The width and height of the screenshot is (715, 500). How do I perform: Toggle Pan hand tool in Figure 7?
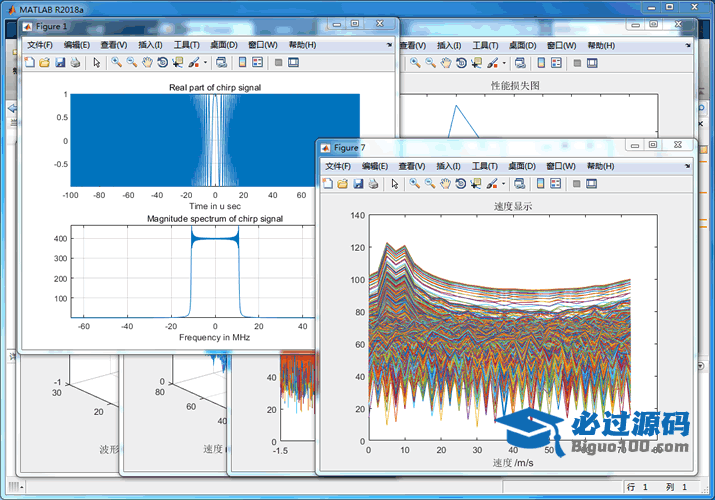coord(445,184)
